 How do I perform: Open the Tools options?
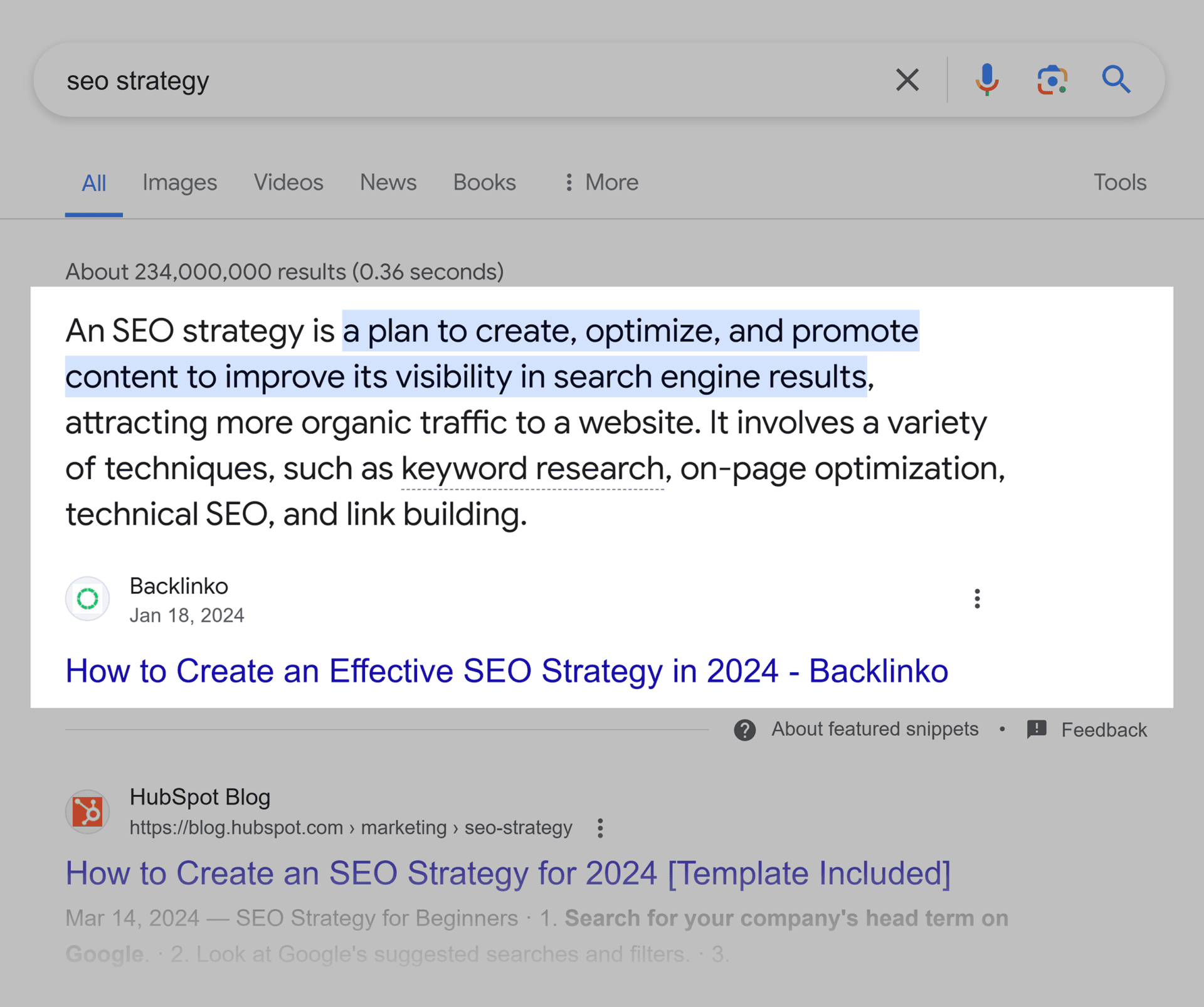[x=1120, y=182]
